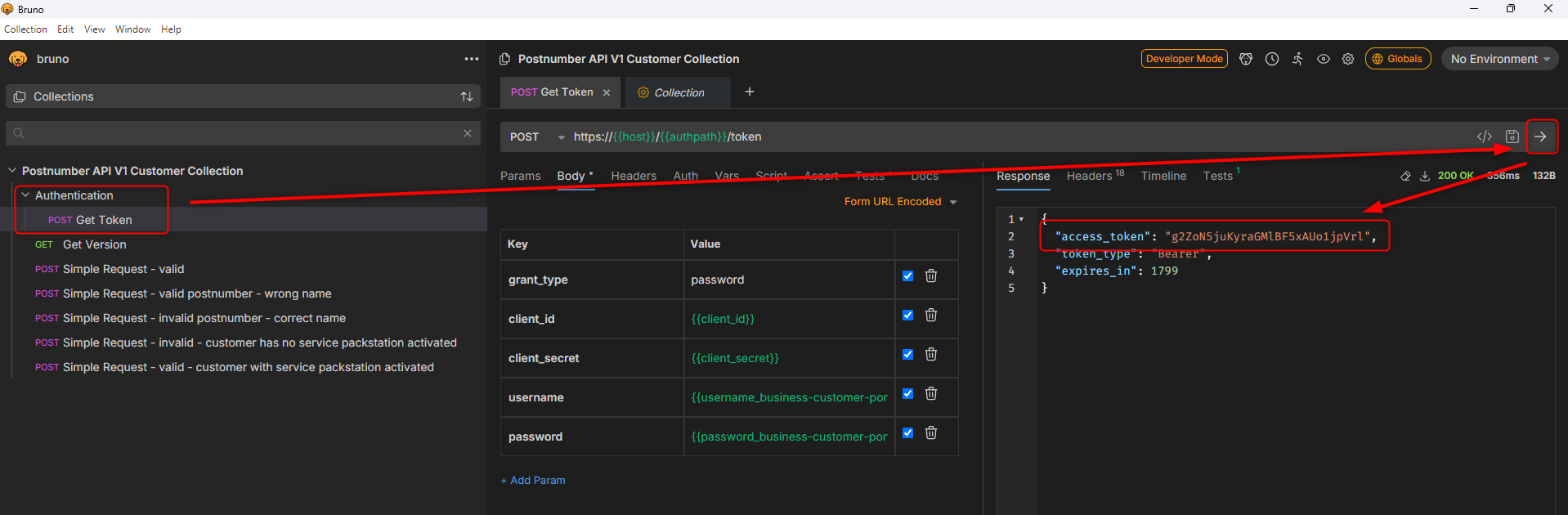Download the response using the download icon
The height and width of the screenshot is (515, 1568).
1425,176
